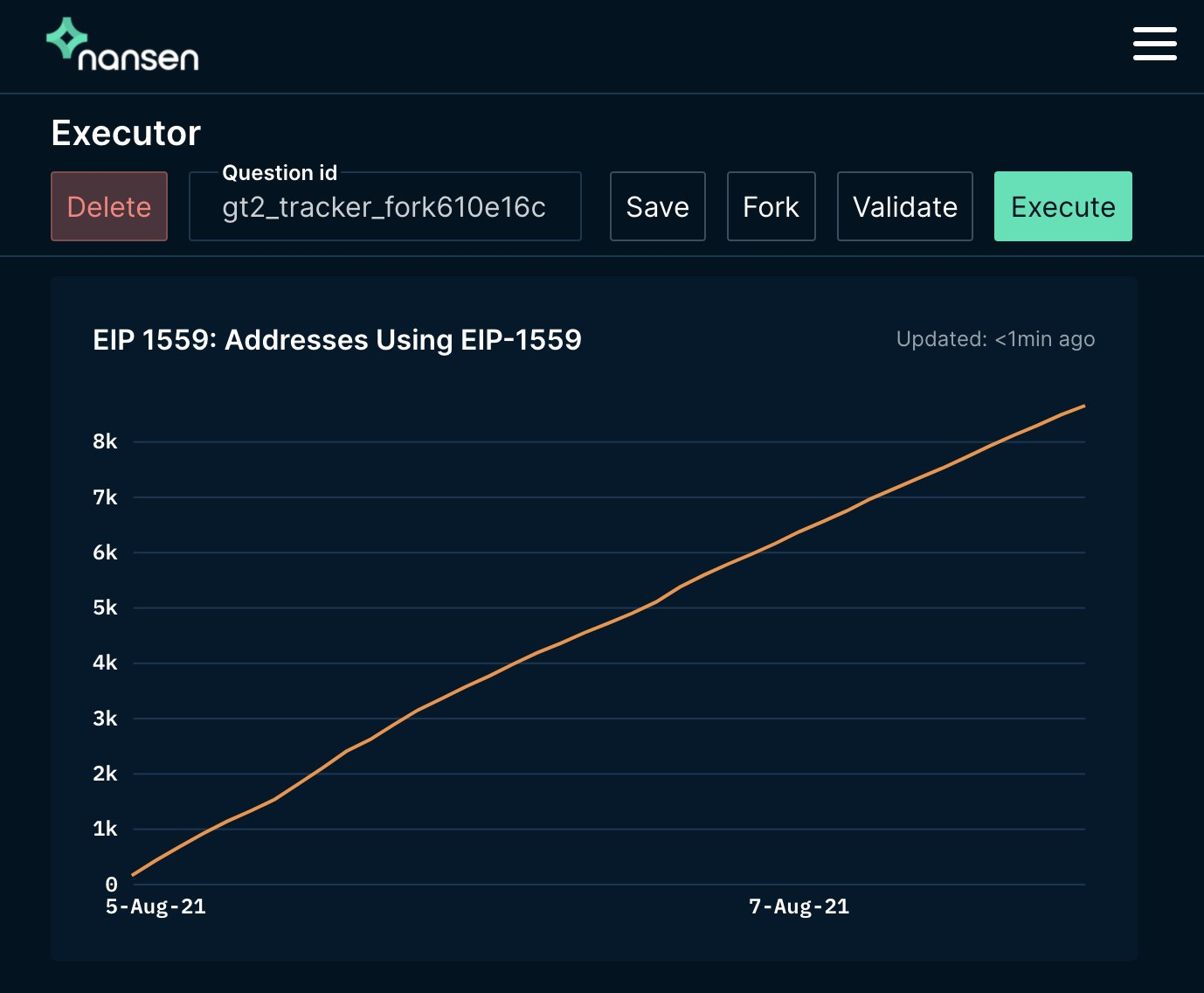Click the 8k y-axis label
1204x993 pixels.
(x=105, y=441)
